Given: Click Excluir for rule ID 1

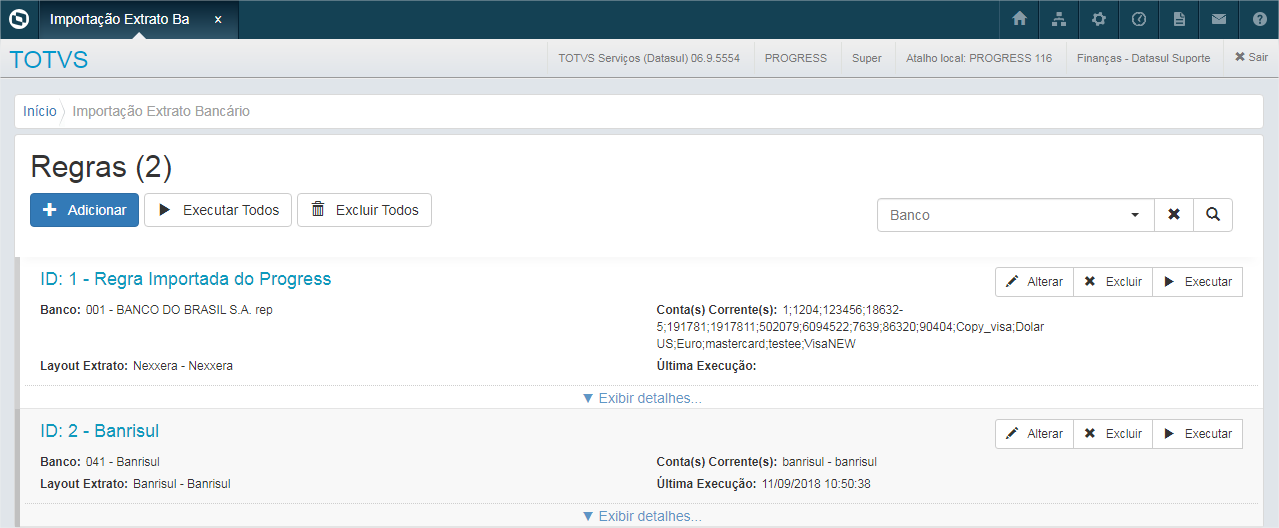Looking at the screenshot, I should [1113, 282].
